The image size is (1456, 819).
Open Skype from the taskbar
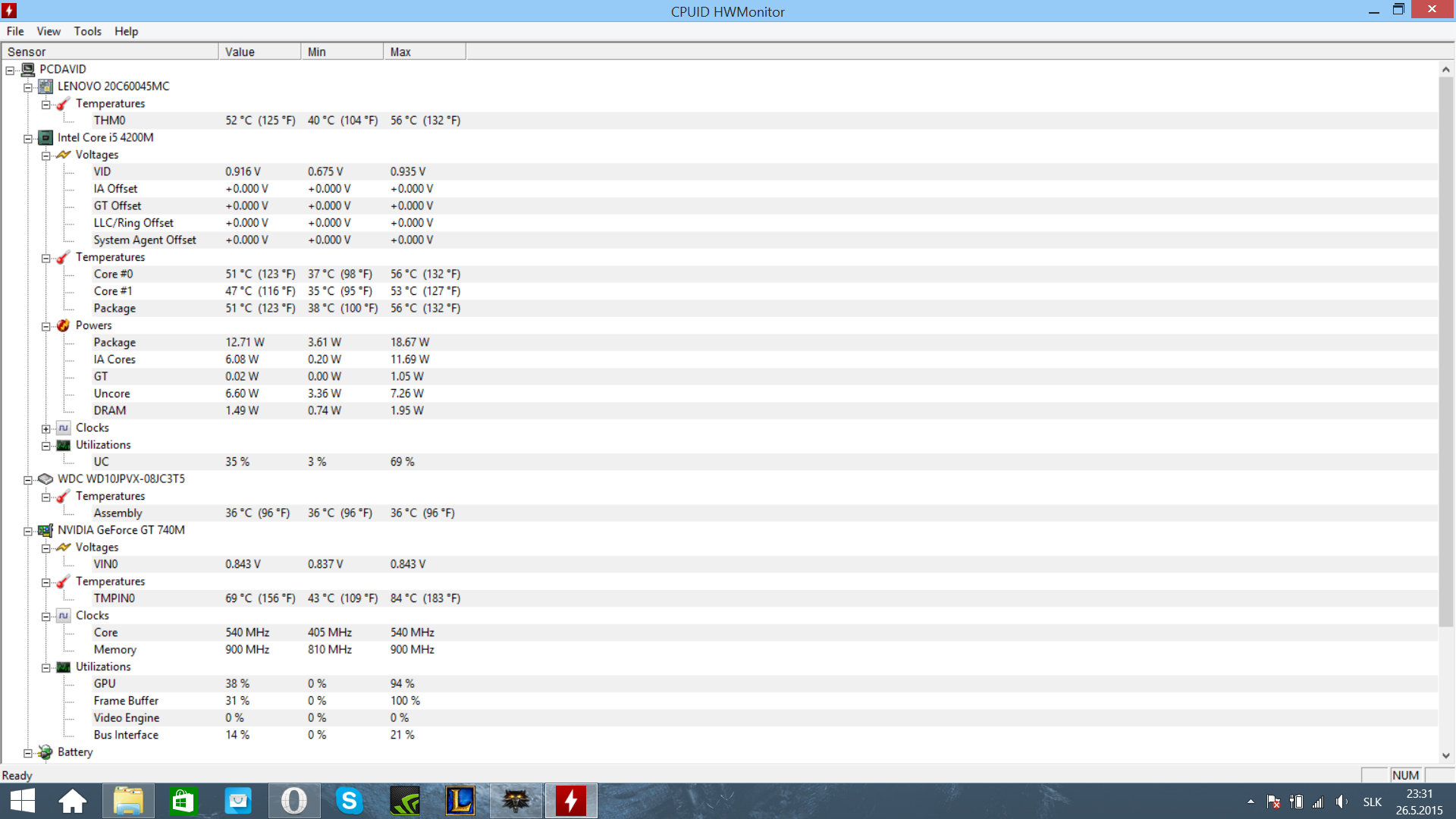349,801
